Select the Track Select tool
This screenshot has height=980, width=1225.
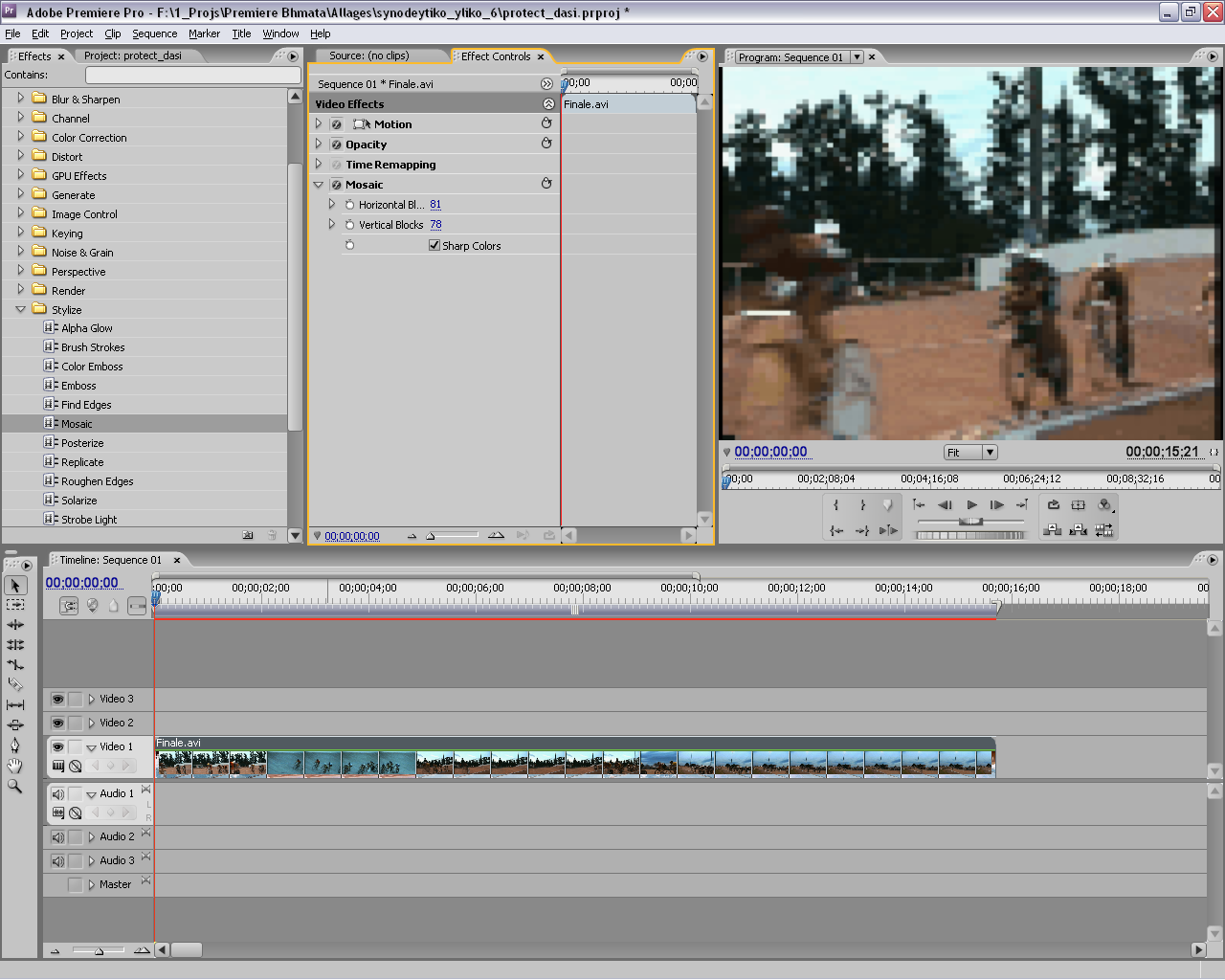(x=15, y=605)
